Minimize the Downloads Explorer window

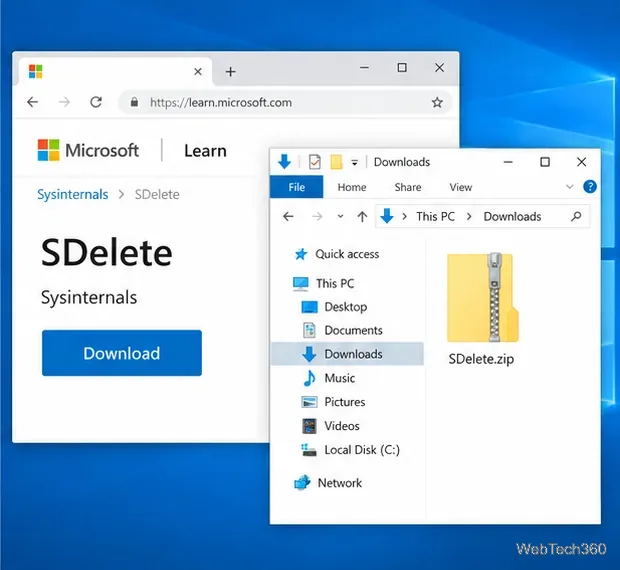tap(508, 162)
